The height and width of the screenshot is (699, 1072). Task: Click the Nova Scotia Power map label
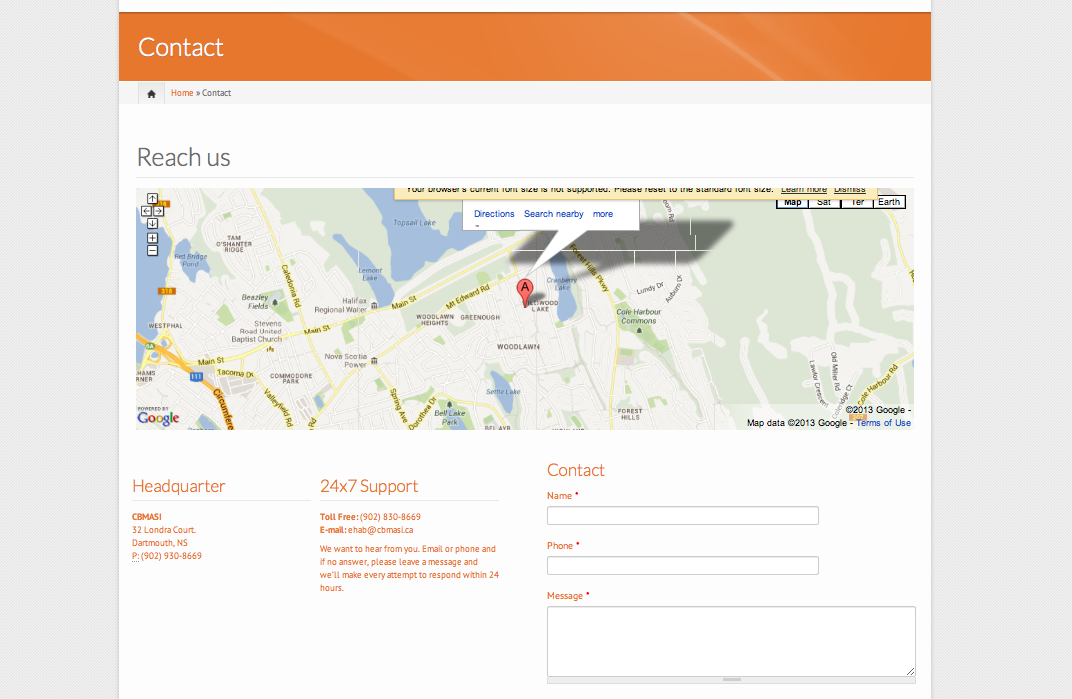(x=345, y=360)
